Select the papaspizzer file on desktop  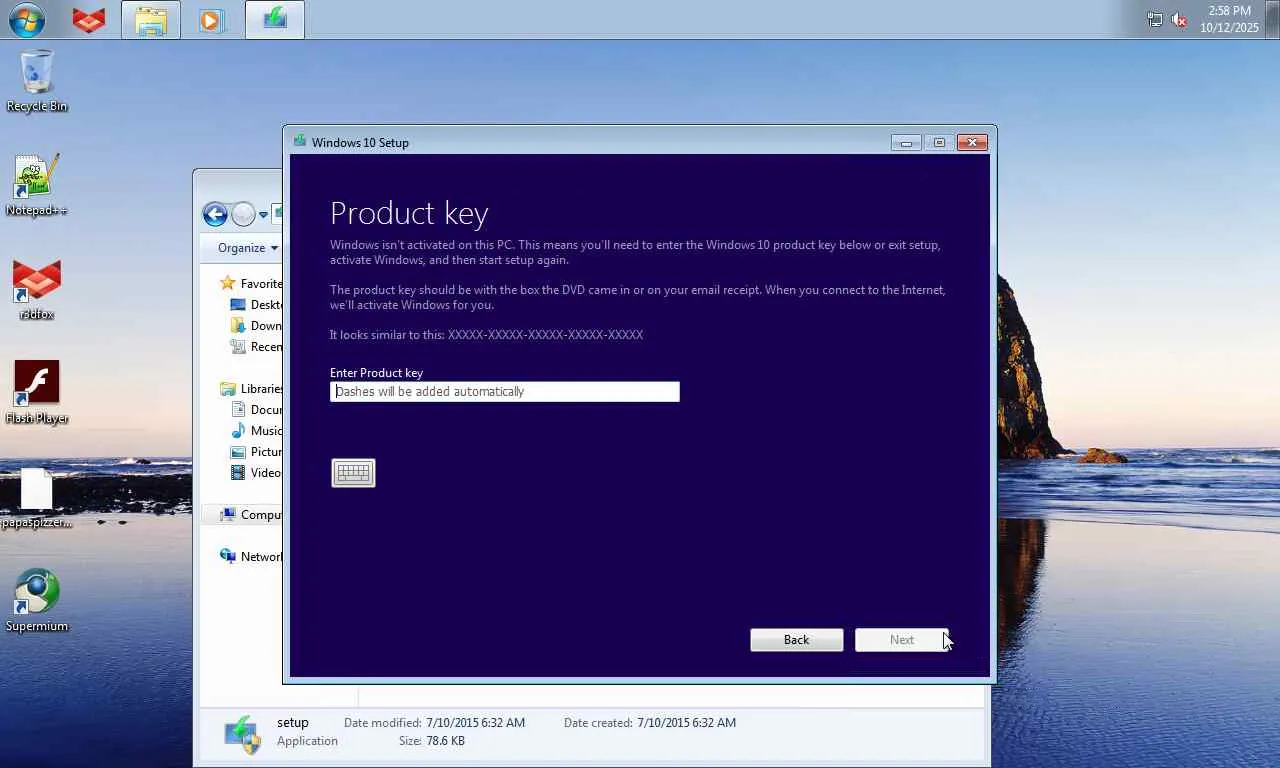click(x=37, y=498)
